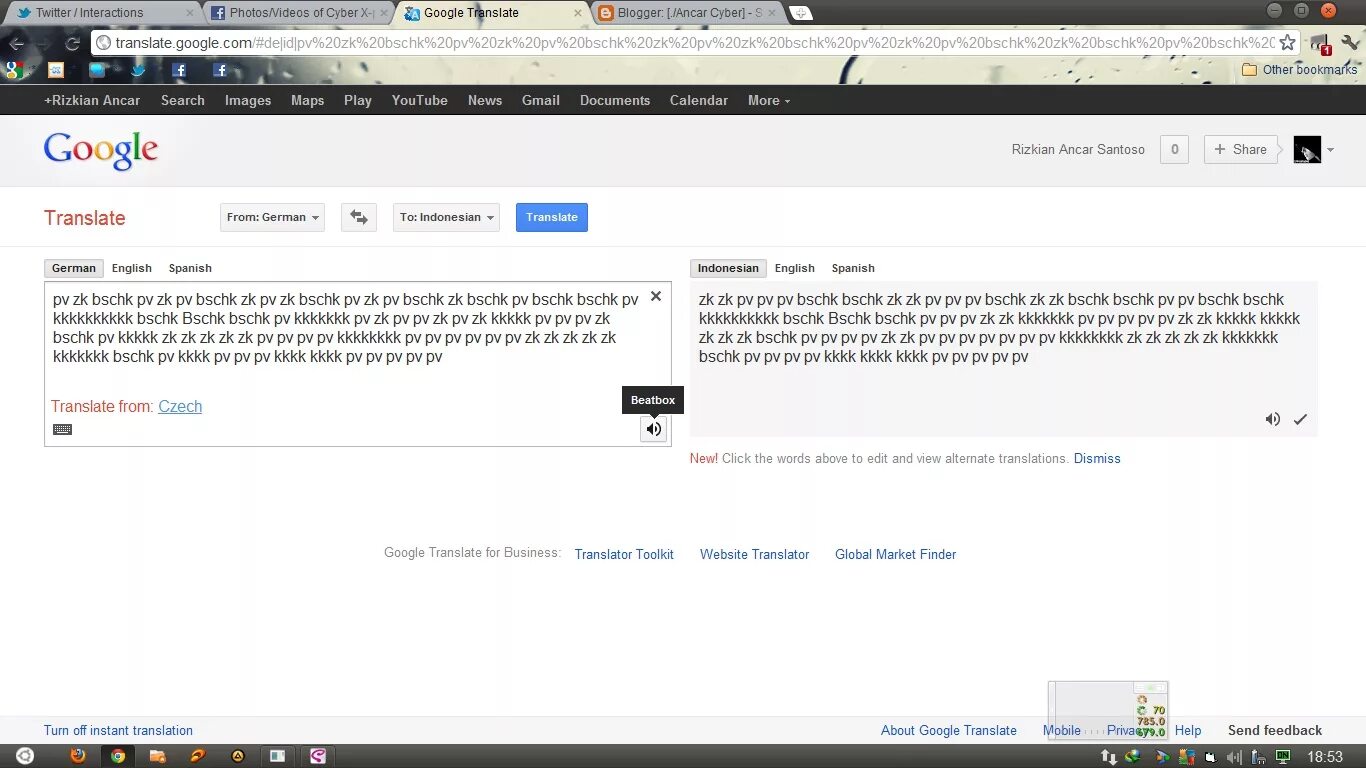Select Spanish source language tab
This screenshot has width=1366, height=768.
tap(190, 268)
